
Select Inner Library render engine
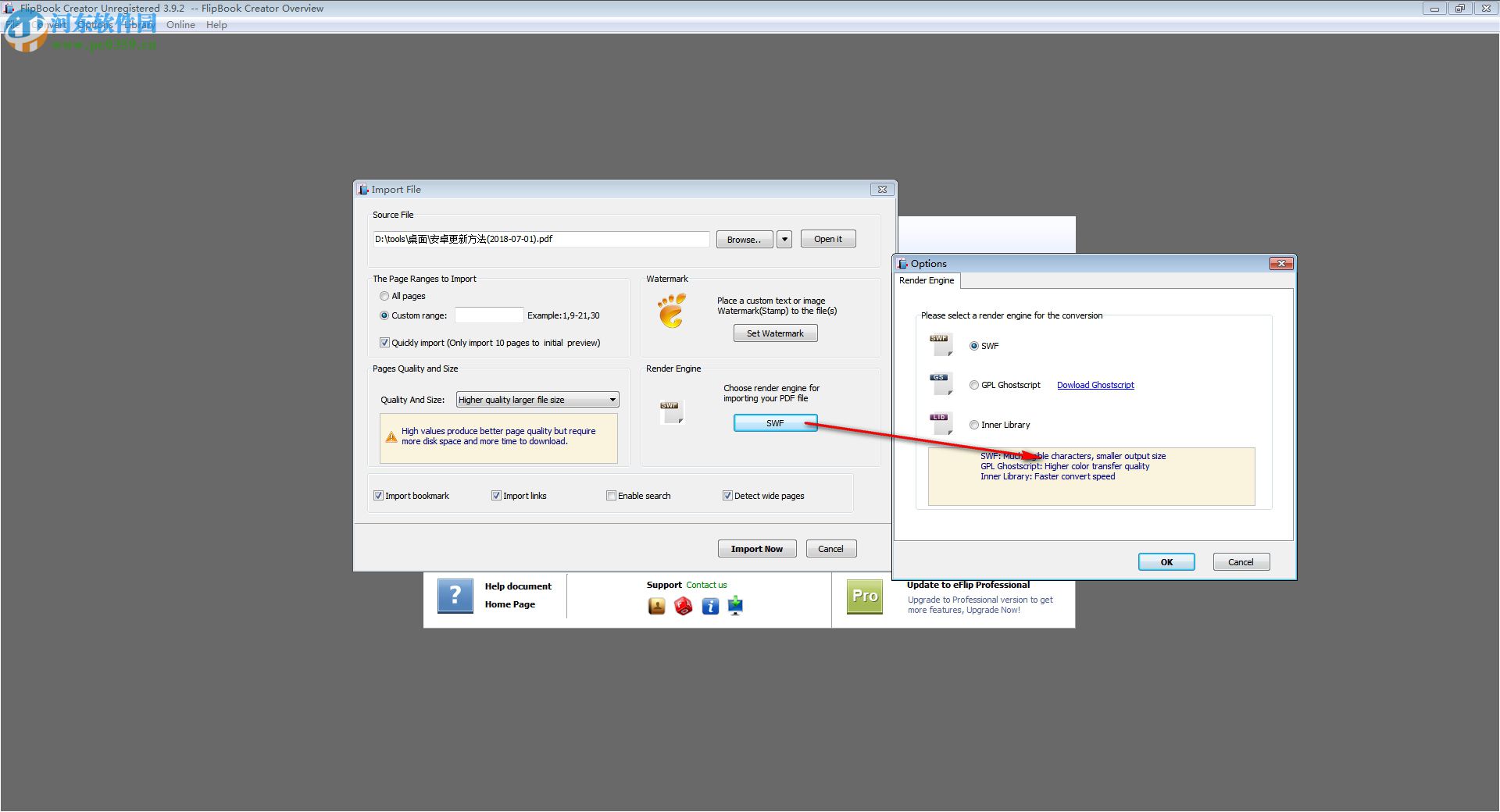click(974, 425)
